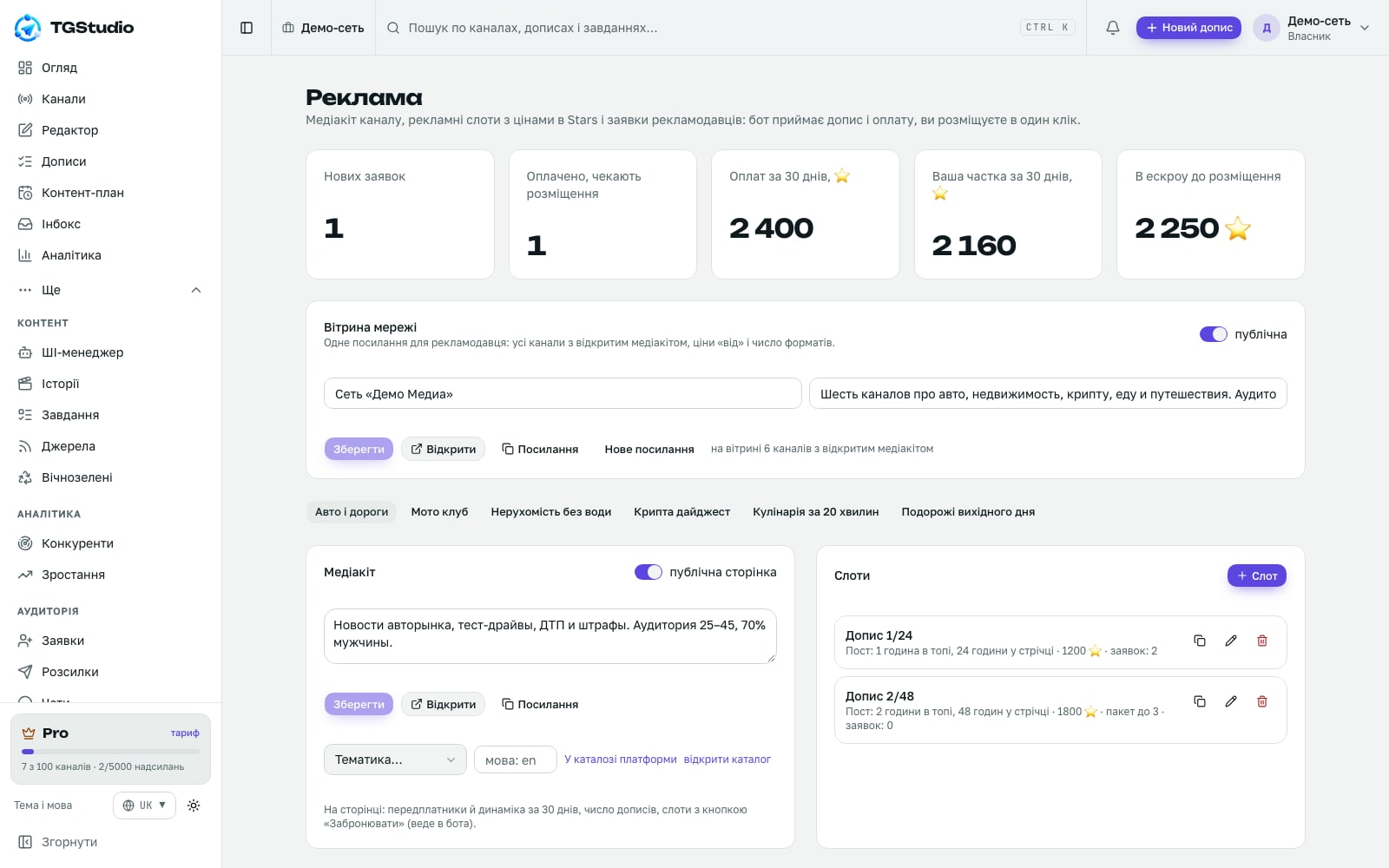This screenshot has height=868, width=1389.
Task: Open Інбокс in sidebar
Action: click(x=111, y=224)
